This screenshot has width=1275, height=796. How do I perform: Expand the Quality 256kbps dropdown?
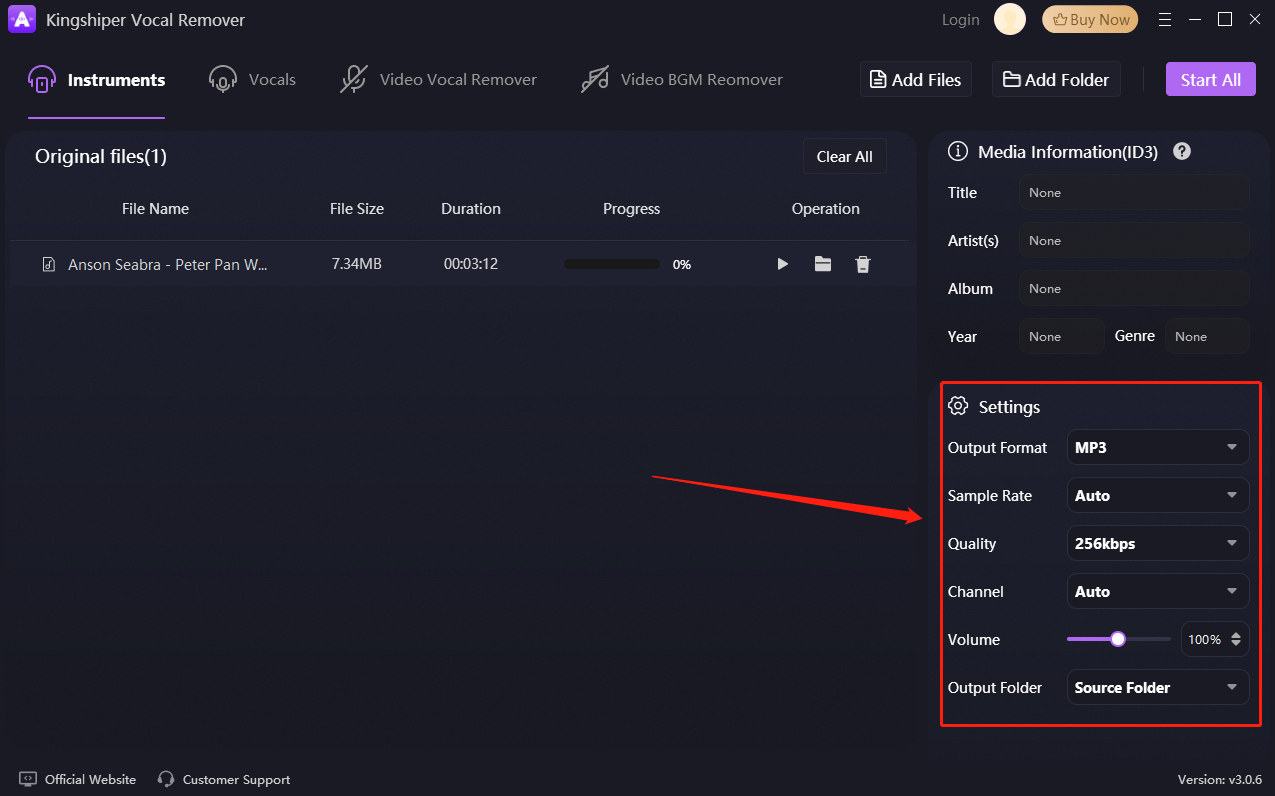(x=1158, y=543)
